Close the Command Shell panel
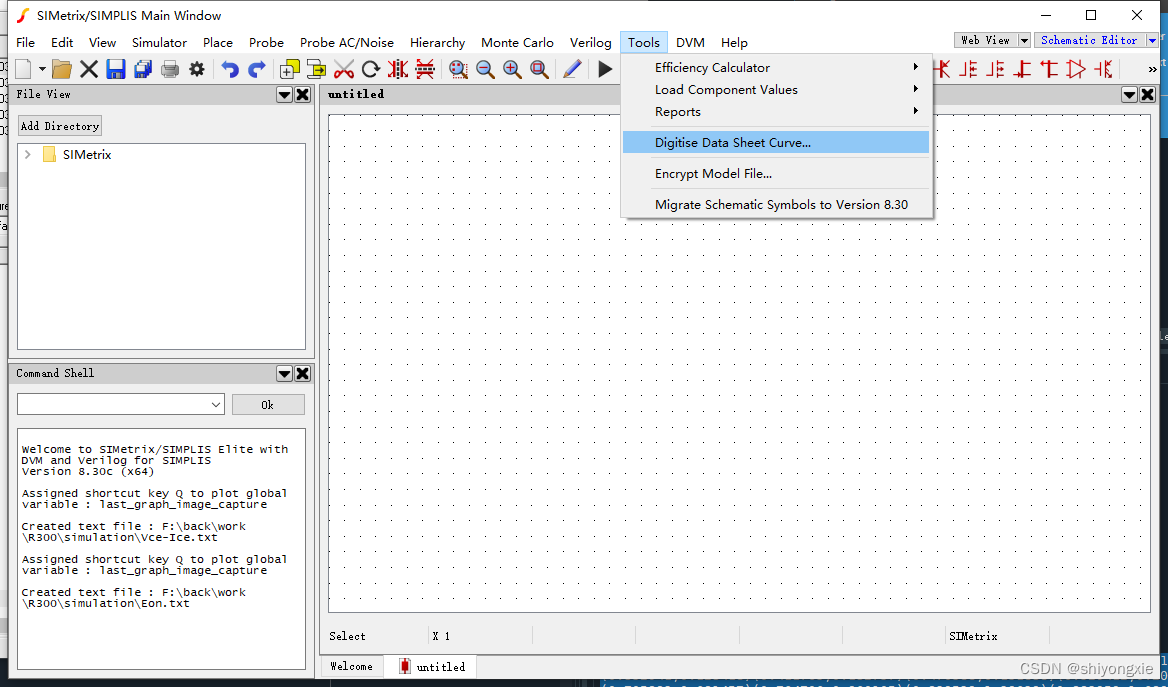This screenshot has height=687, width=1168. click(302, 373)
